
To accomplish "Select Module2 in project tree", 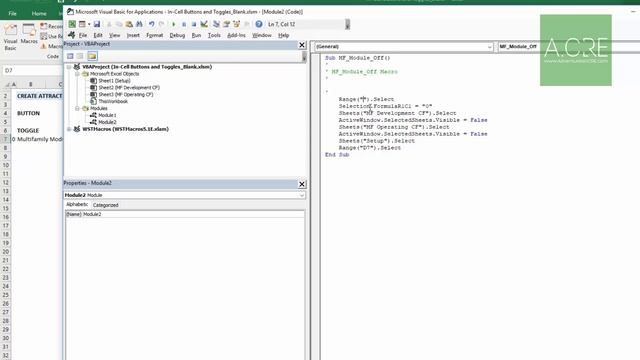I will tap(107, 122).
